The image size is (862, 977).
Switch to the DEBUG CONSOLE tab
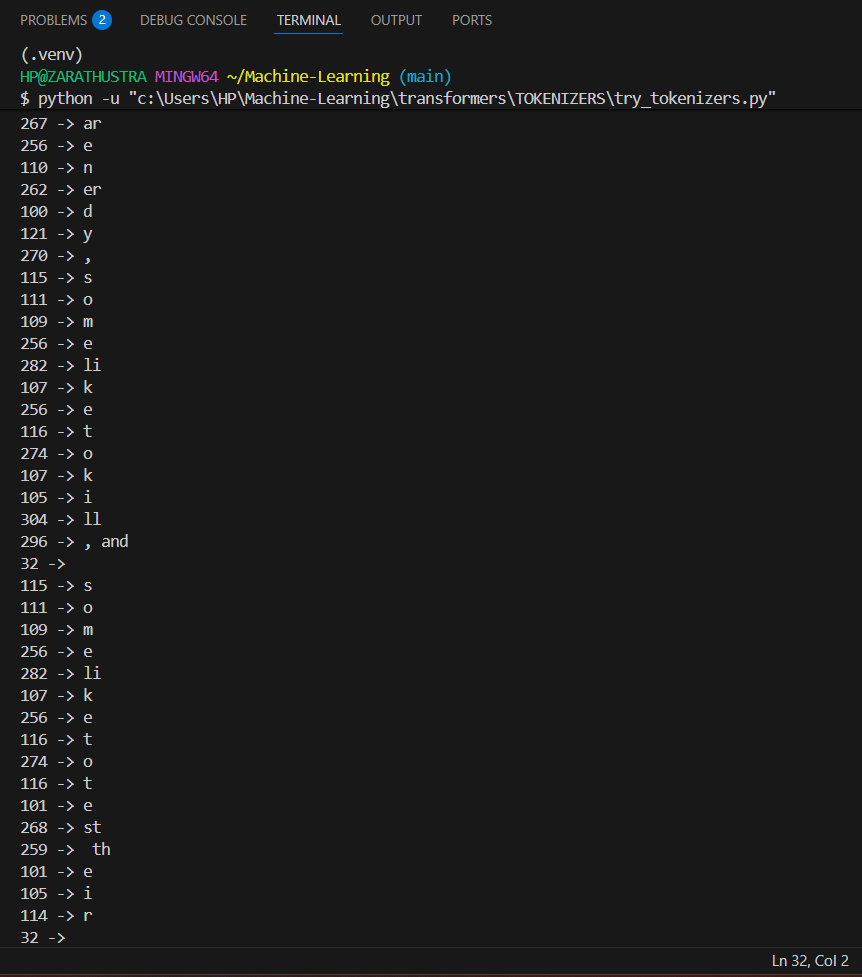point(193,21)
